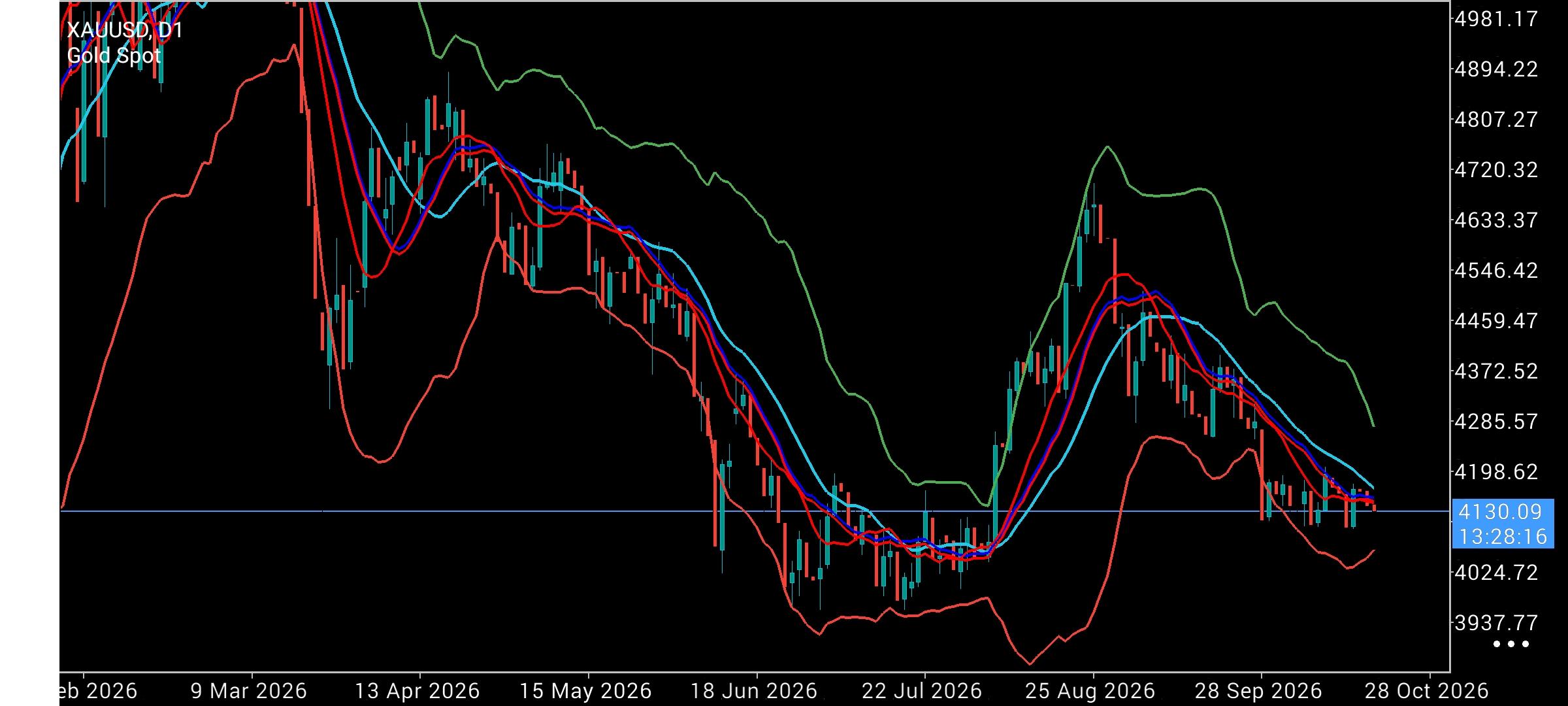Image resolution: width=1568 pixels, height=706 pixels.
Task: Select the XAUUSD, D1 symbol label
Action: [x=125, y=30]
